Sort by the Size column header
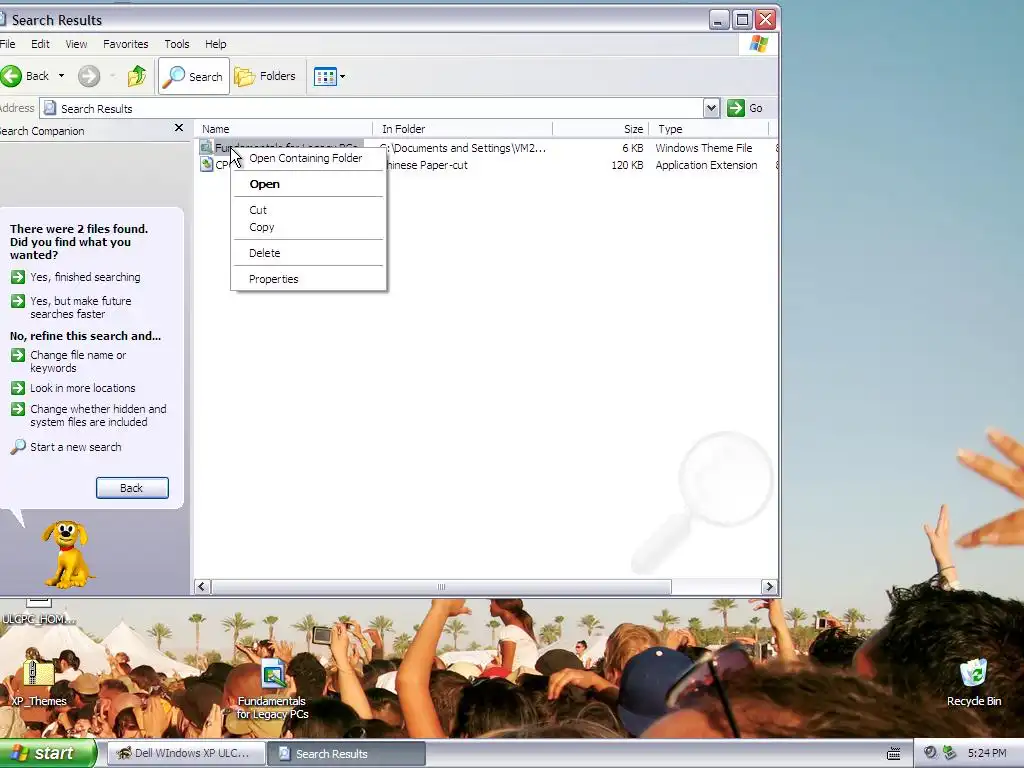This screenshot has width=1024, height=768. (601, 129)
